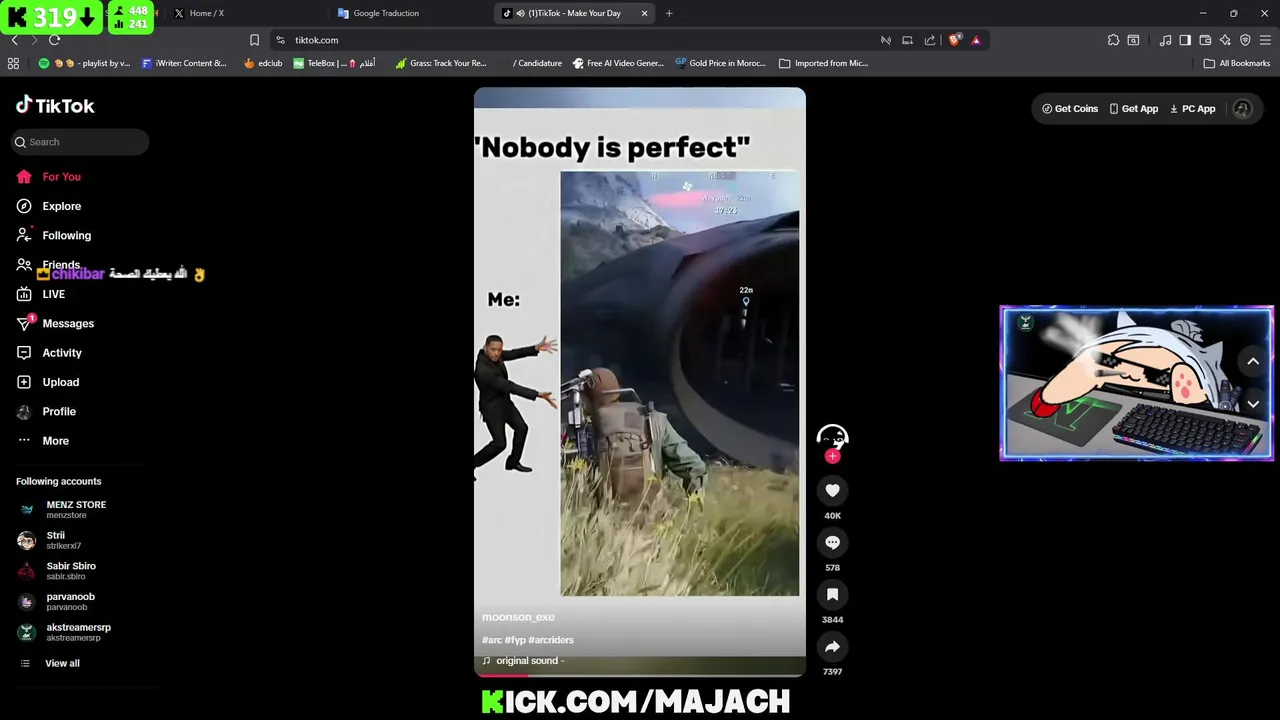Open the Gold Price in Morocco bookmark
This screenshot has height=720, width=1280.
(720, 63)
